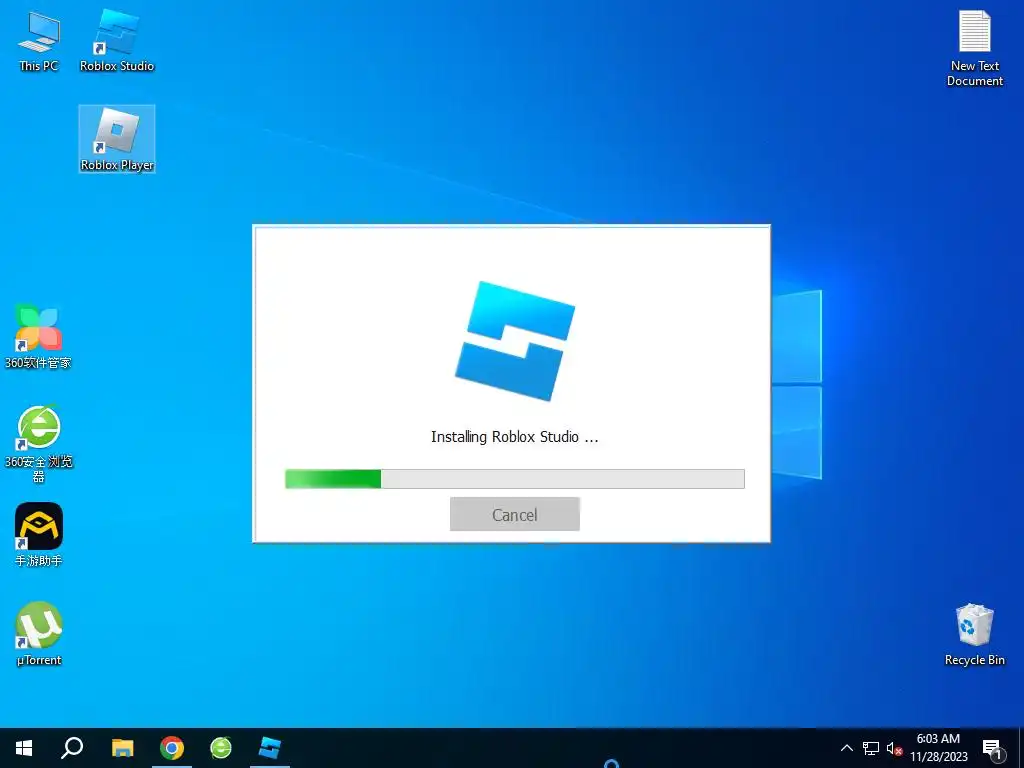
Task: Open Google Chrome from the taskbar
Action: tap(172, 748)
